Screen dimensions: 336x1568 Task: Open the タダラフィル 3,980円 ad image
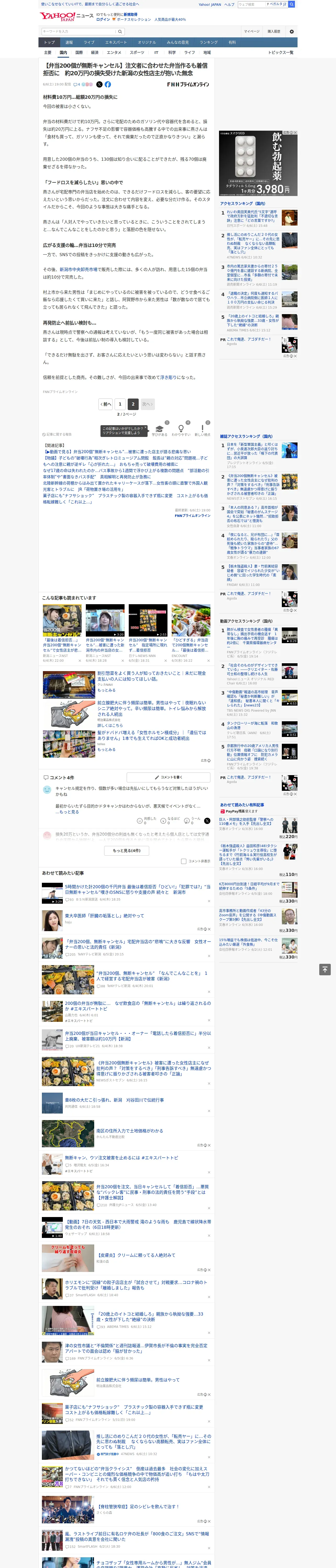(x=259, y=163)
